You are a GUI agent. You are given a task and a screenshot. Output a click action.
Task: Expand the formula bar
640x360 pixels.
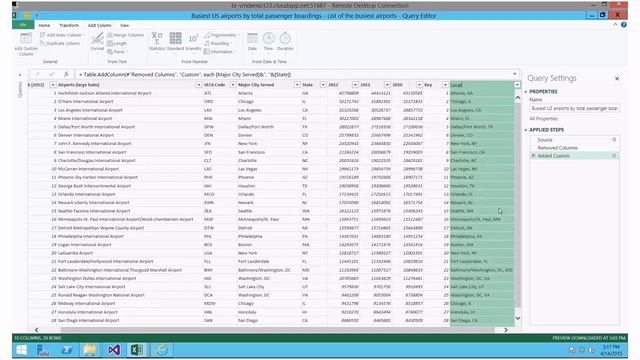(515, 74)
